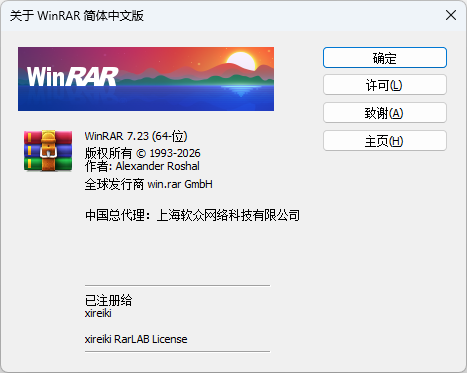Click the 中国总代理 上海软众网络科技有限公司 text

192,215
